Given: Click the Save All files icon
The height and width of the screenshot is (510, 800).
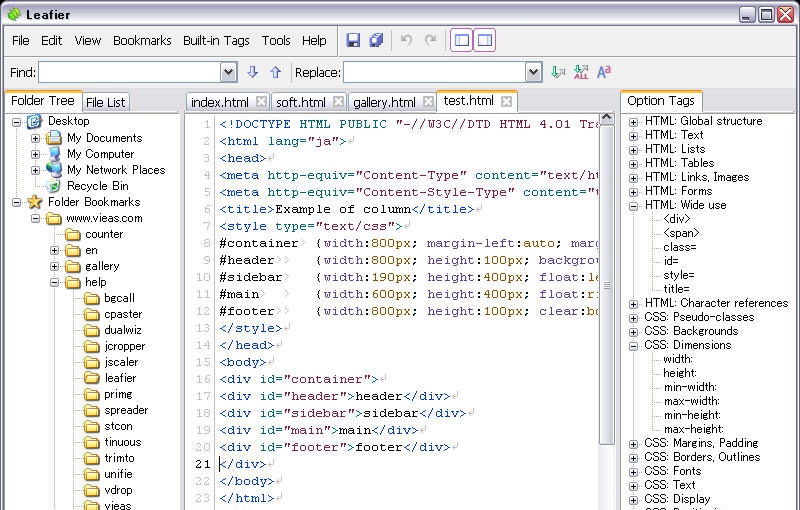Looking at the screenshot, I should pyautogui.click(x=376, y=41).
